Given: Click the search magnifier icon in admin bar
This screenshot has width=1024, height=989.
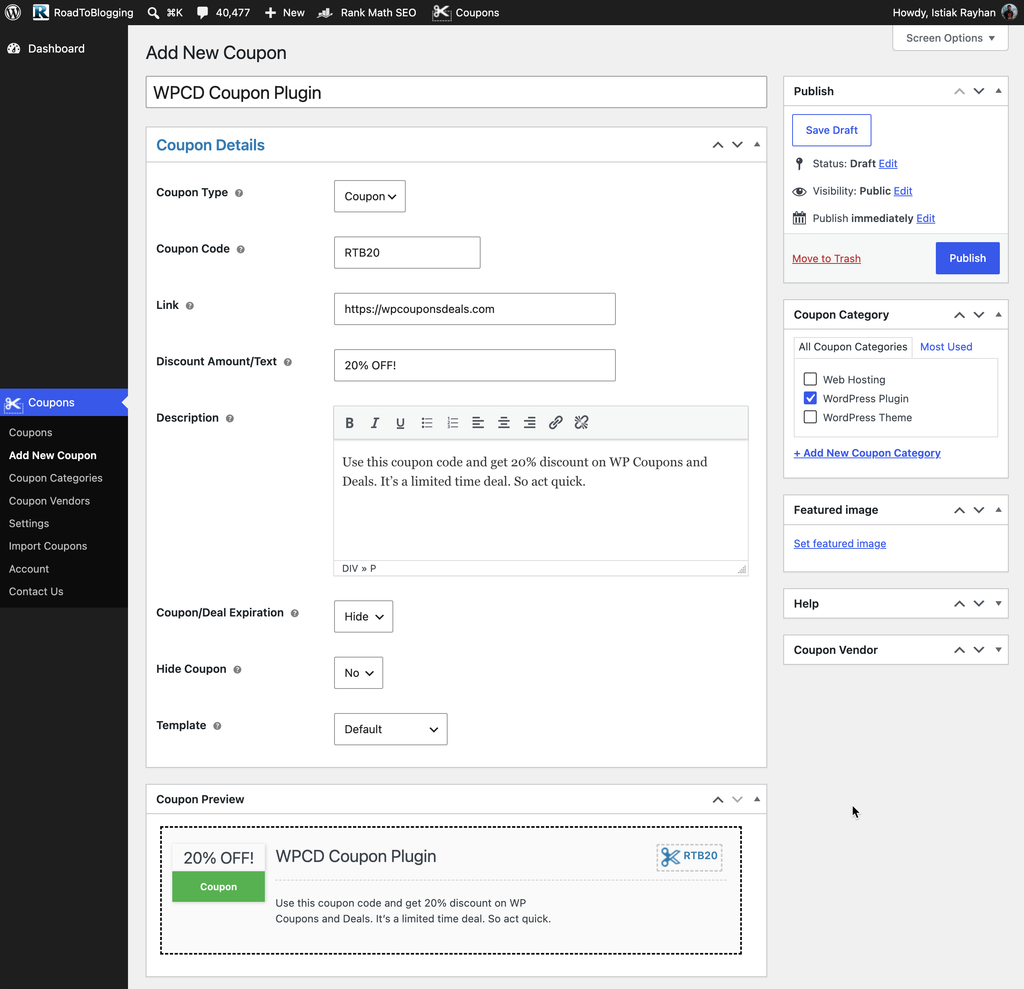Looking at the screenshot, I should (153, 12).
